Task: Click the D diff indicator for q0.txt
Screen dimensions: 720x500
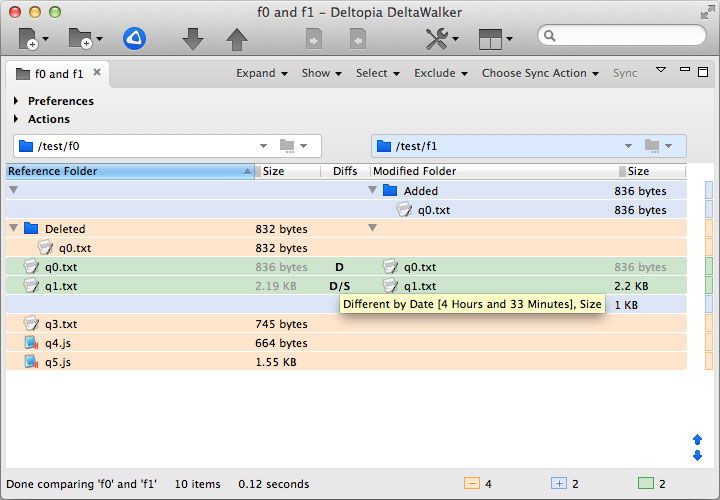Action: tap(339, 267)
